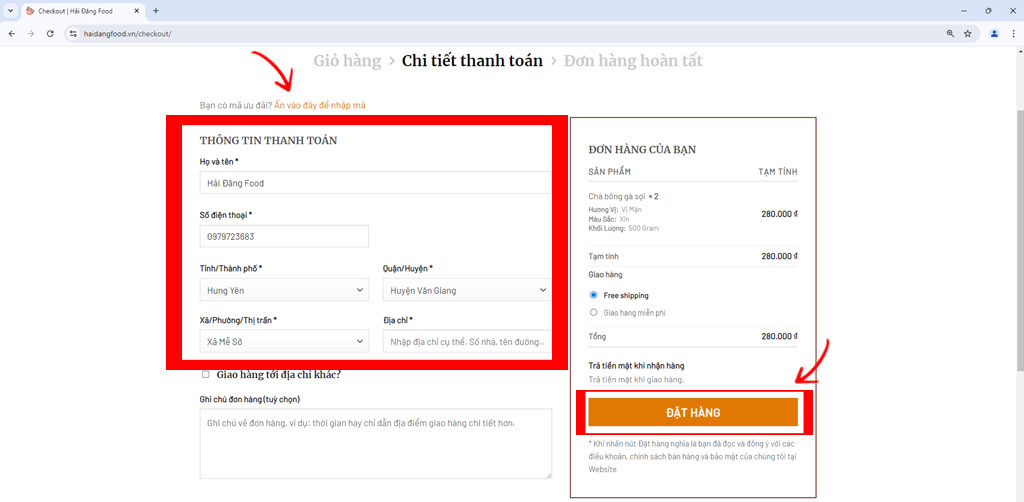Close the Checkout browser tab

pos(137,11)
